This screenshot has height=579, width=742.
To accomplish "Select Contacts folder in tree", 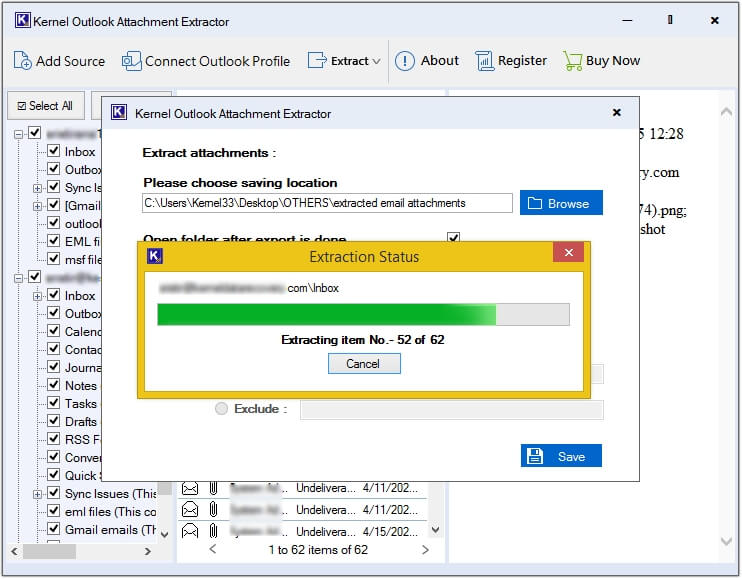I will pos(83,350).
